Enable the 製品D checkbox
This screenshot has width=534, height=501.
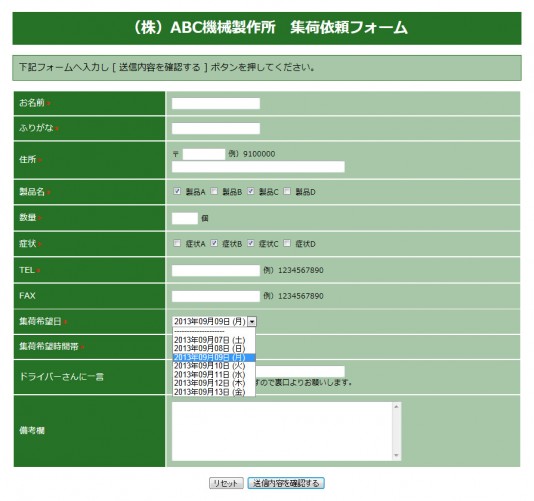tap(287, 191)
